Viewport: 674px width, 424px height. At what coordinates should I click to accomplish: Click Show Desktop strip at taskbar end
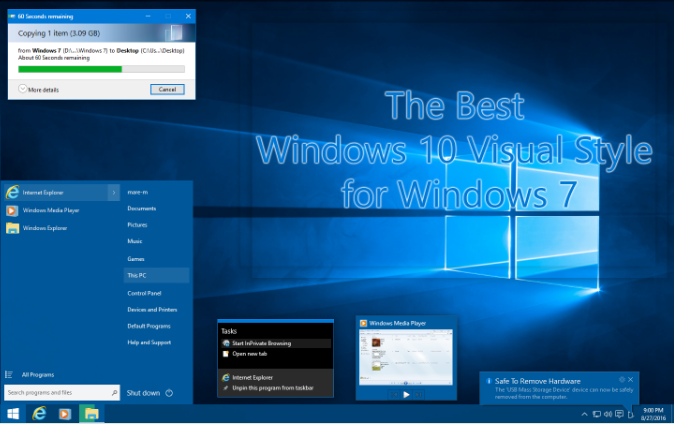pyautogui.click(x=672, y=414)
